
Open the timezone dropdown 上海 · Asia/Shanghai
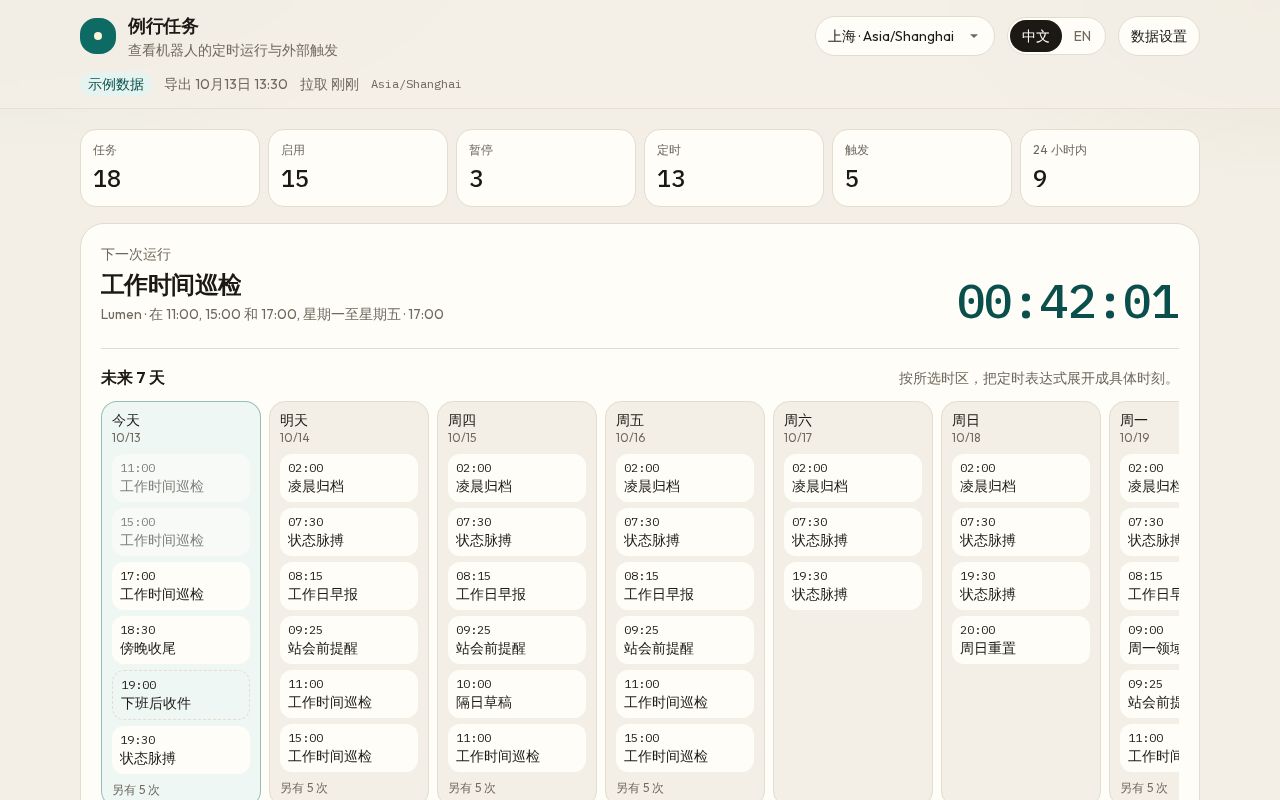(x=904, y=36)
